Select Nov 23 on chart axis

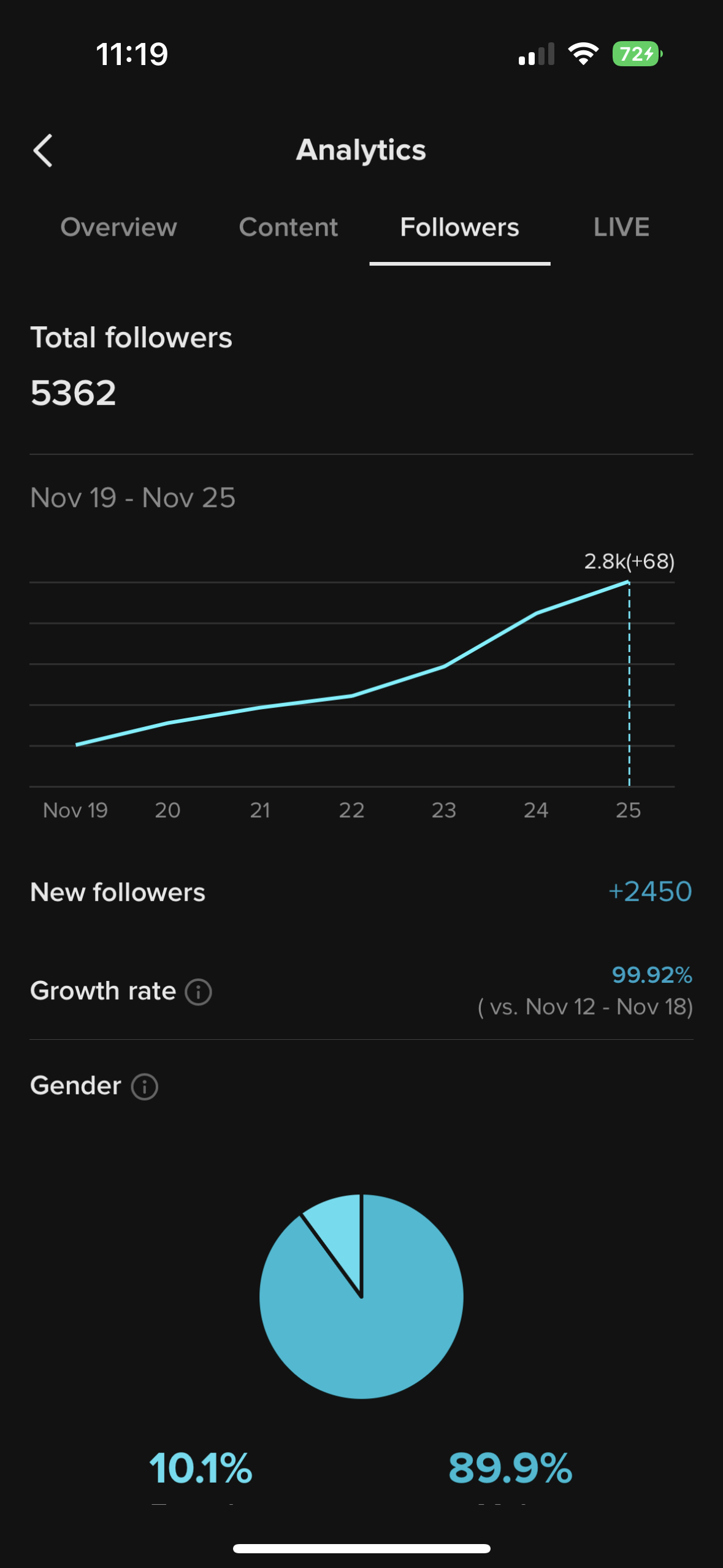(443, 810)
